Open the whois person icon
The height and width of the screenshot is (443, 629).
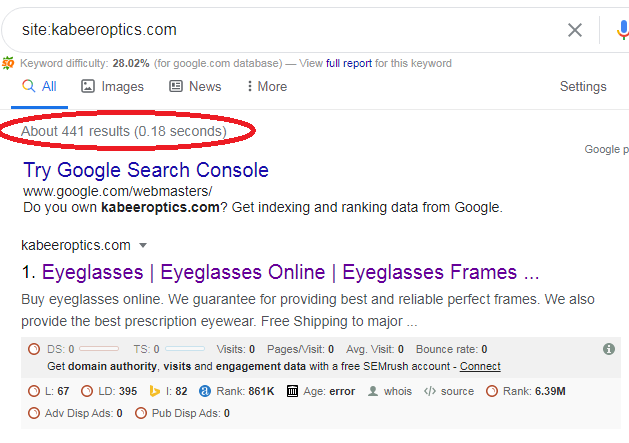pos(373,391)
